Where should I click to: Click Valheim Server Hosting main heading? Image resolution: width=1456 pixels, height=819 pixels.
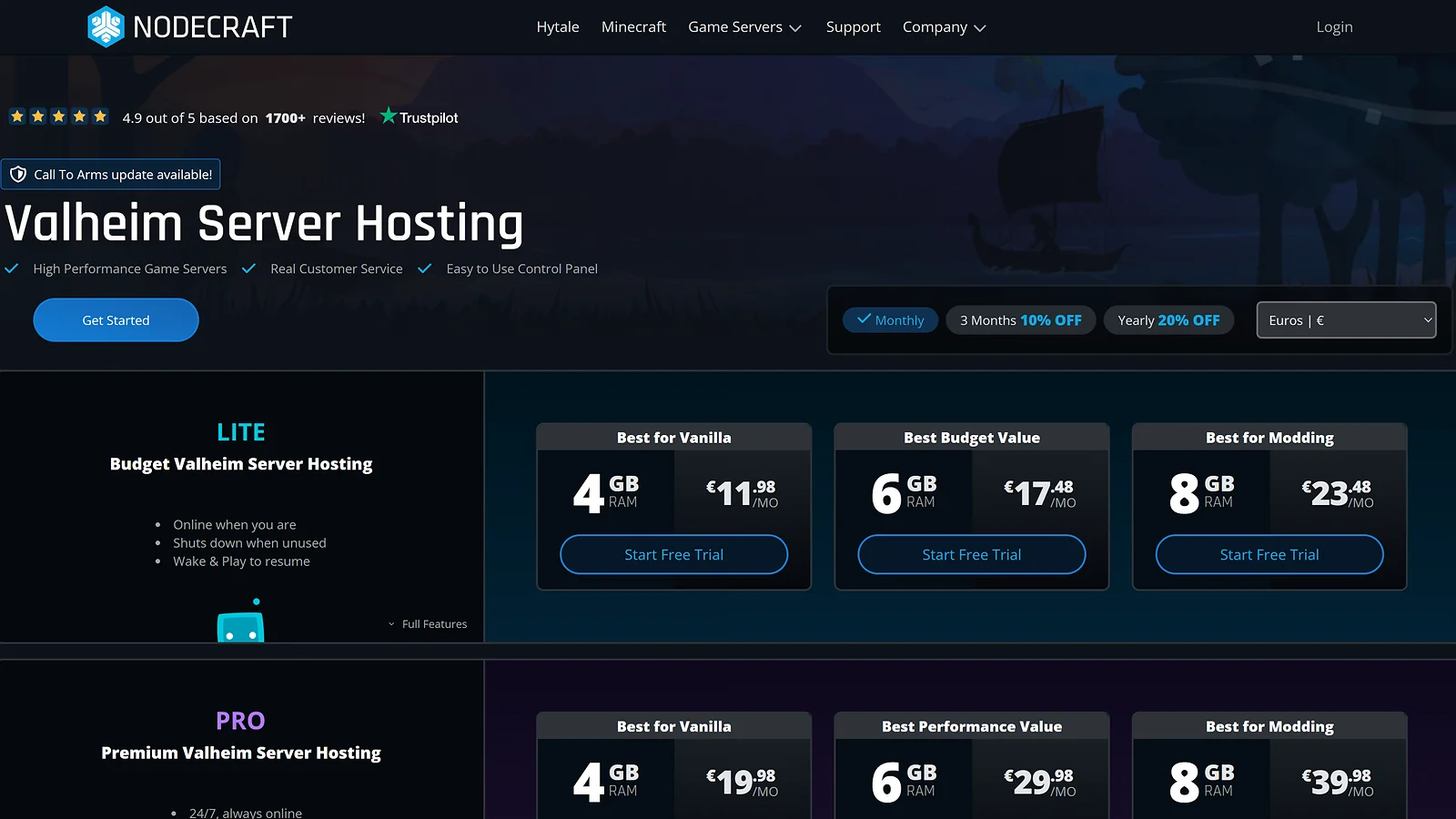(264, 224)
